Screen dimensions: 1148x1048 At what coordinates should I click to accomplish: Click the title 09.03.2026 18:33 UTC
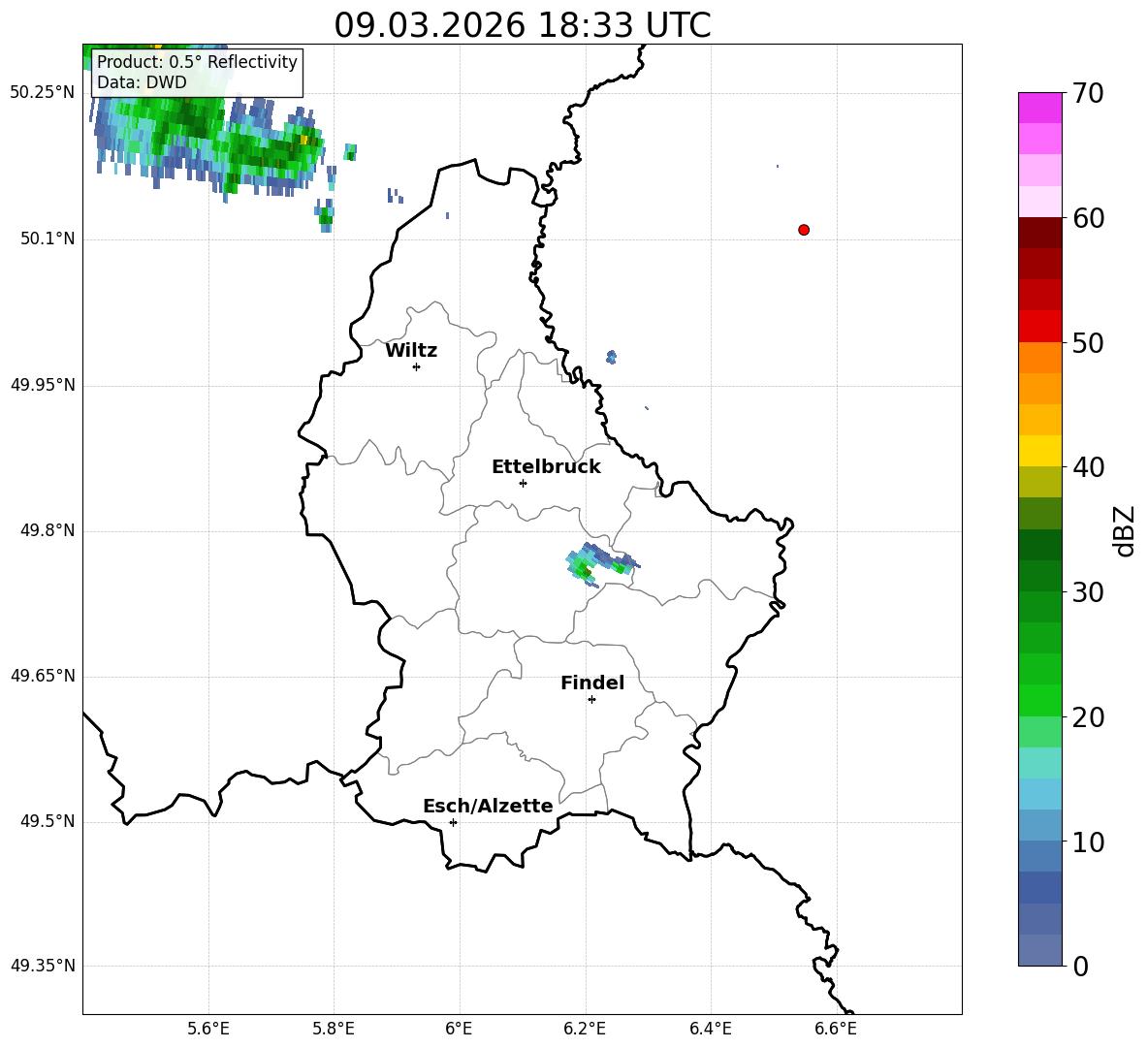(x=523, y=25)
